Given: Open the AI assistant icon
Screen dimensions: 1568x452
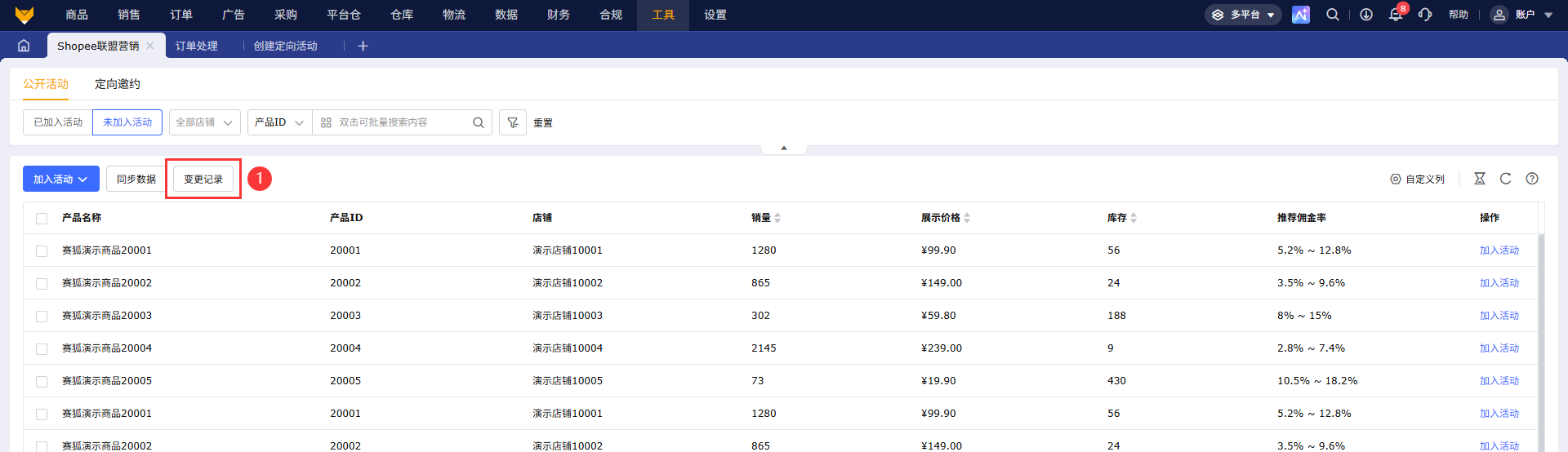Looking at the screenshot, I should 1301,15.
